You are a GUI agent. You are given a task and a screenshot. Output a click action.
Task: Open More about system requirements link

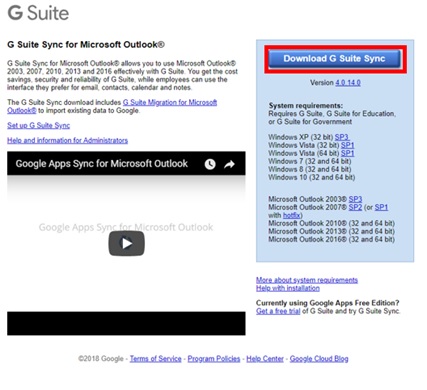point(307,280)
